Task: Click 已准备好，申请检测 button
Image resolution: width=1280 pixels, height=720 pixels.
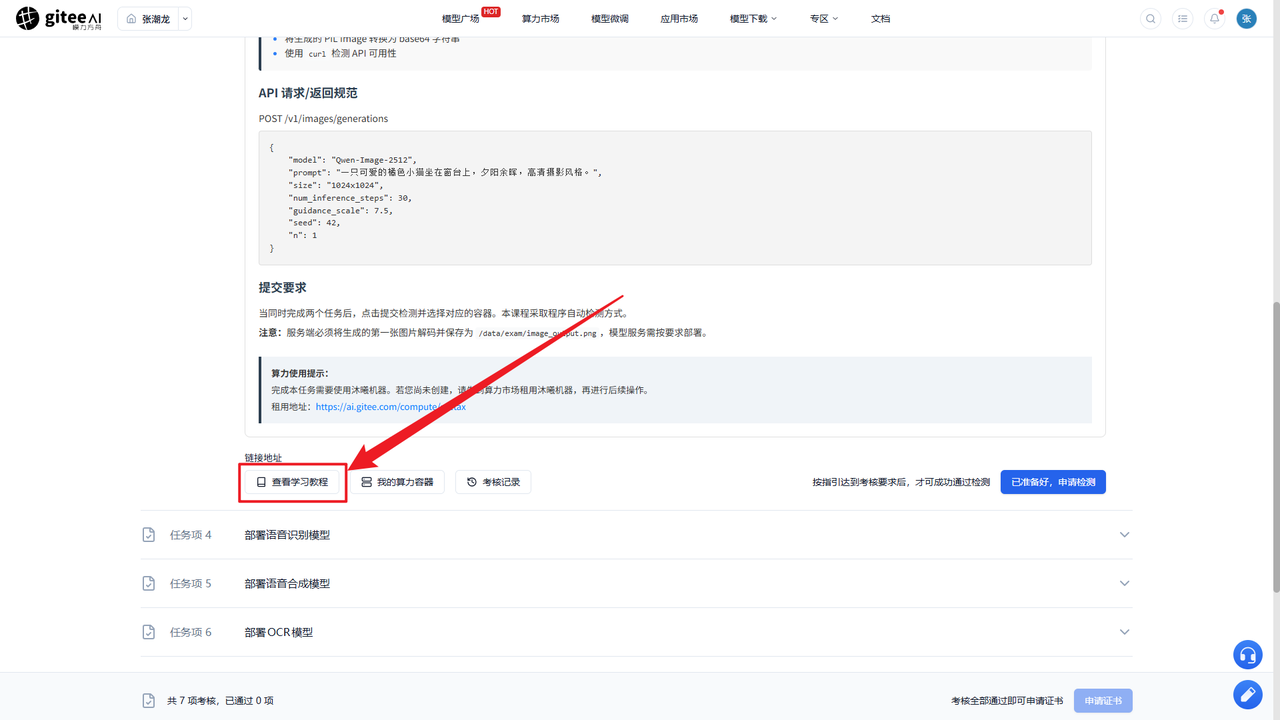Action: 1053,482
